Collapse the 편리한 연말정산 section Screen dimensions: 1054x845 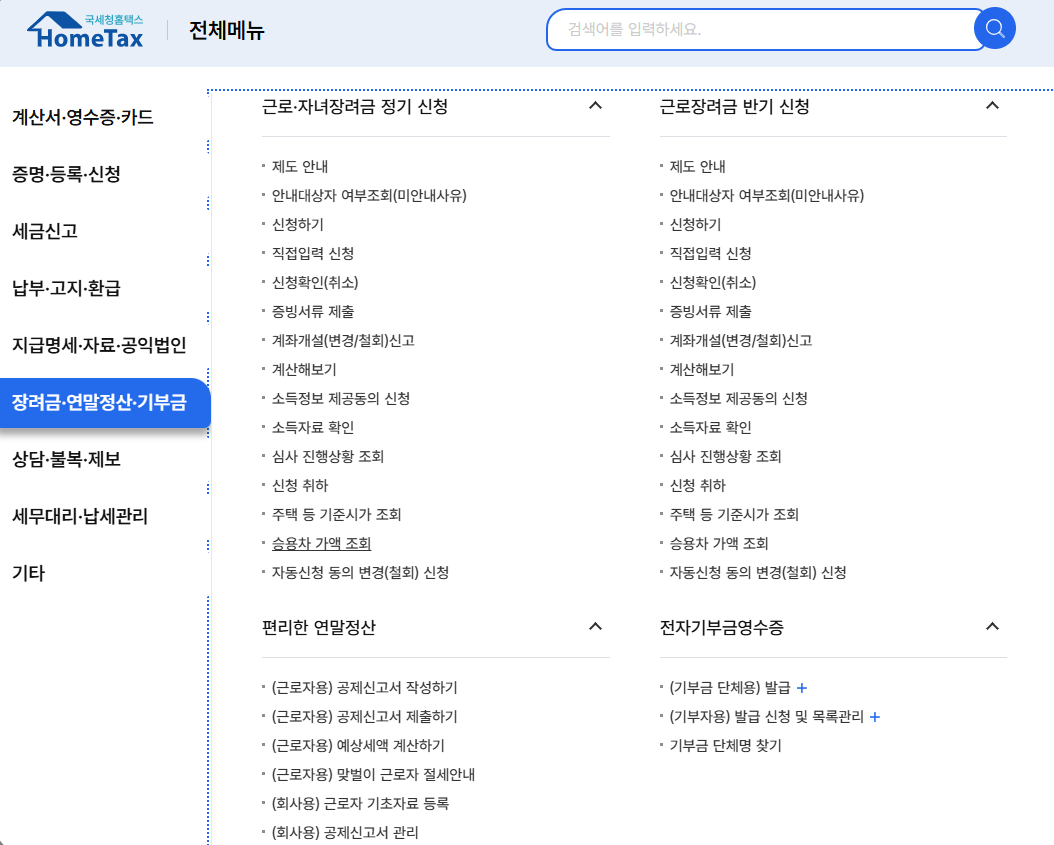tap(596, 626)
